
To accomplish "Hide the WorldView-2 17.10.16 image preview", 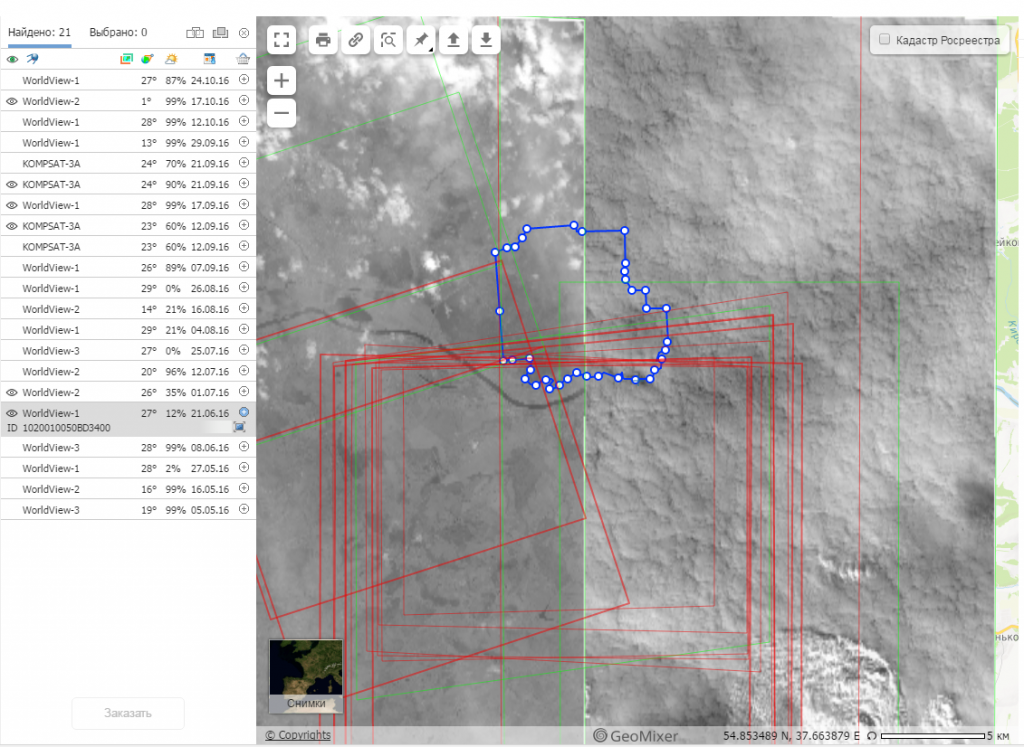I will pyautogui.click(x=12, y=102).
